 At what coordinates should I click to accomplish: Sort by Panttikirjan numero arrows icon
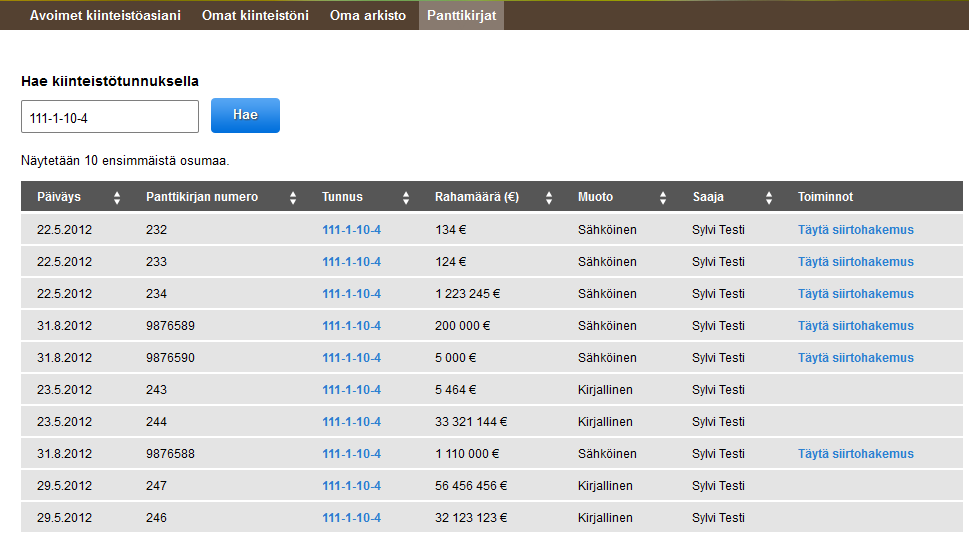(x=293, y=198)
